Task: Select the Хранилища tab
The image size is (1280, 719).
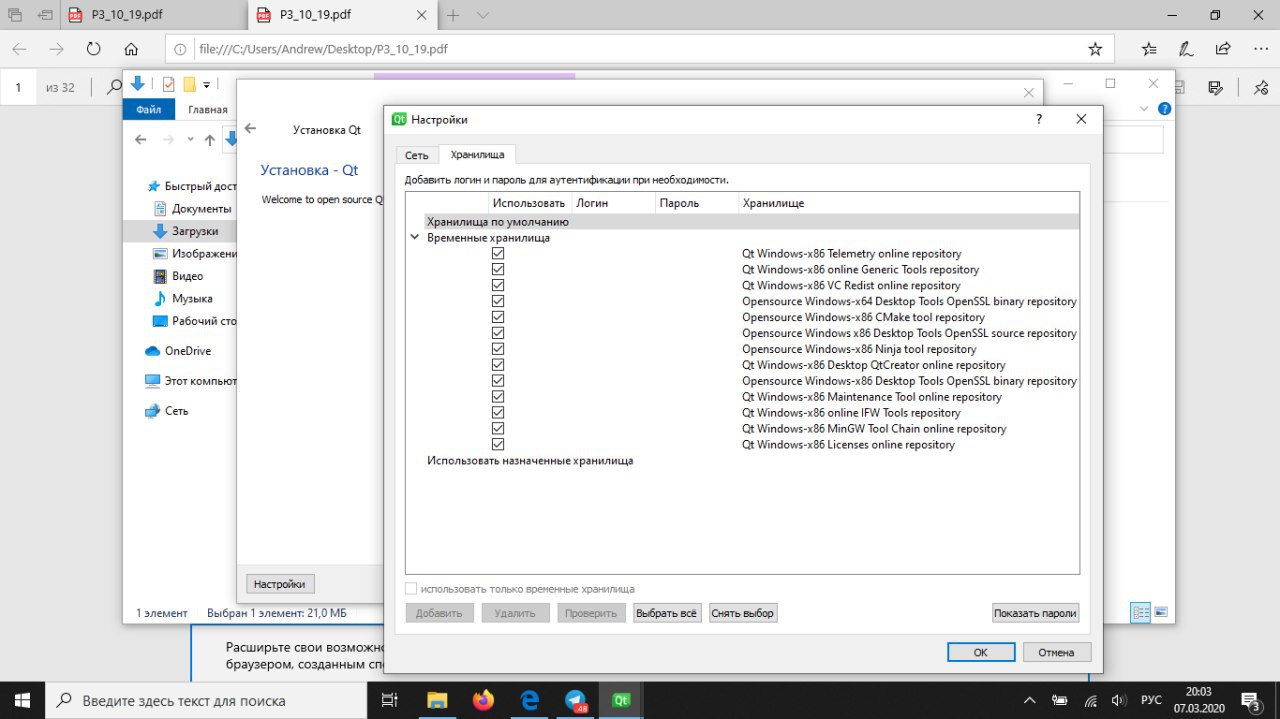Action: pos(477,155)
